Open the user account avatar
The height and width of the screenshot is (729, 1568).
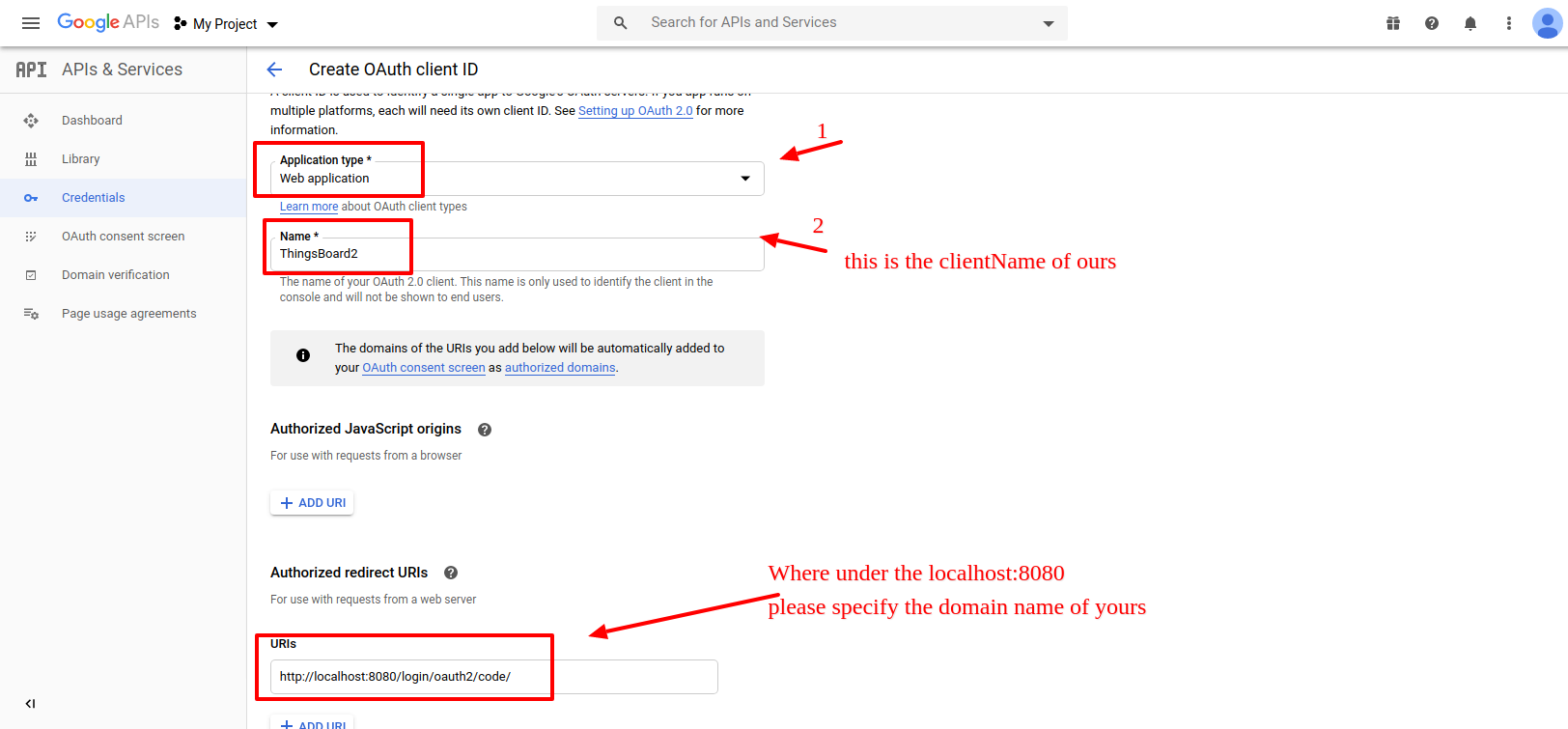[1547, 23]
